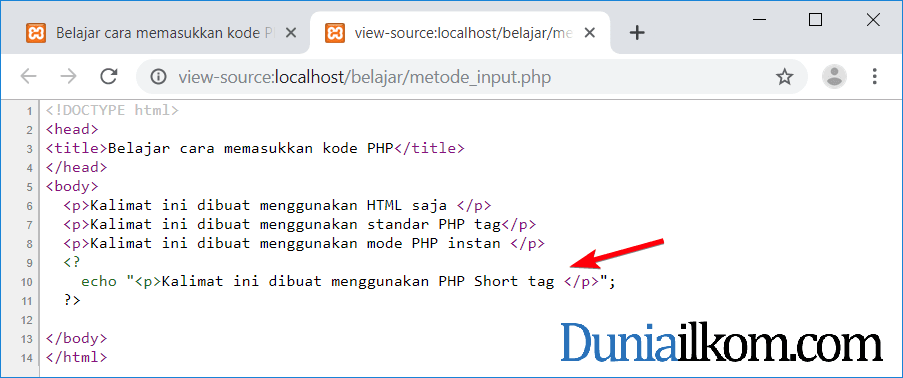This screenshot has width=903, height=378.
Task: Click the browser forward arrow
Action: pos(69,76)
